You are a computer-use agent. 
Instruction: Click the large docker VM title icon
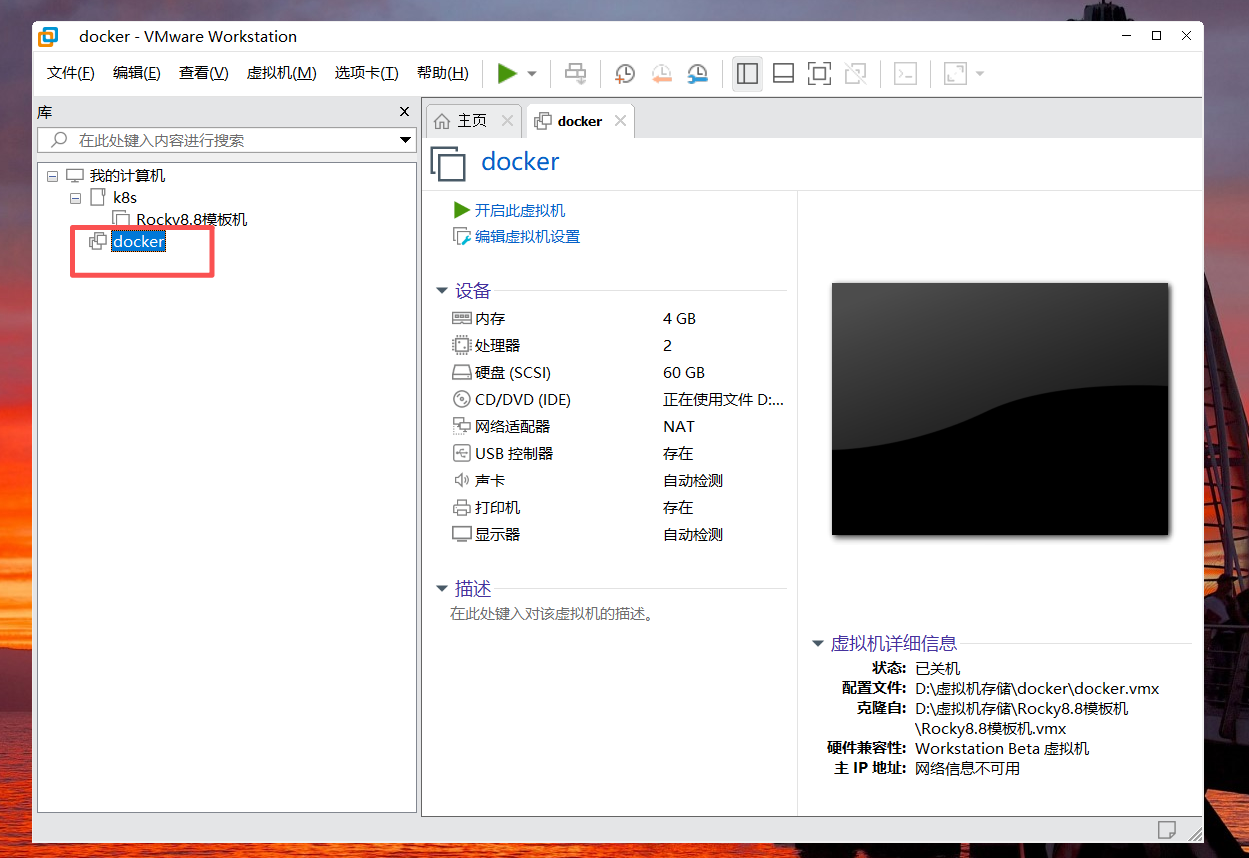(448, 162)
